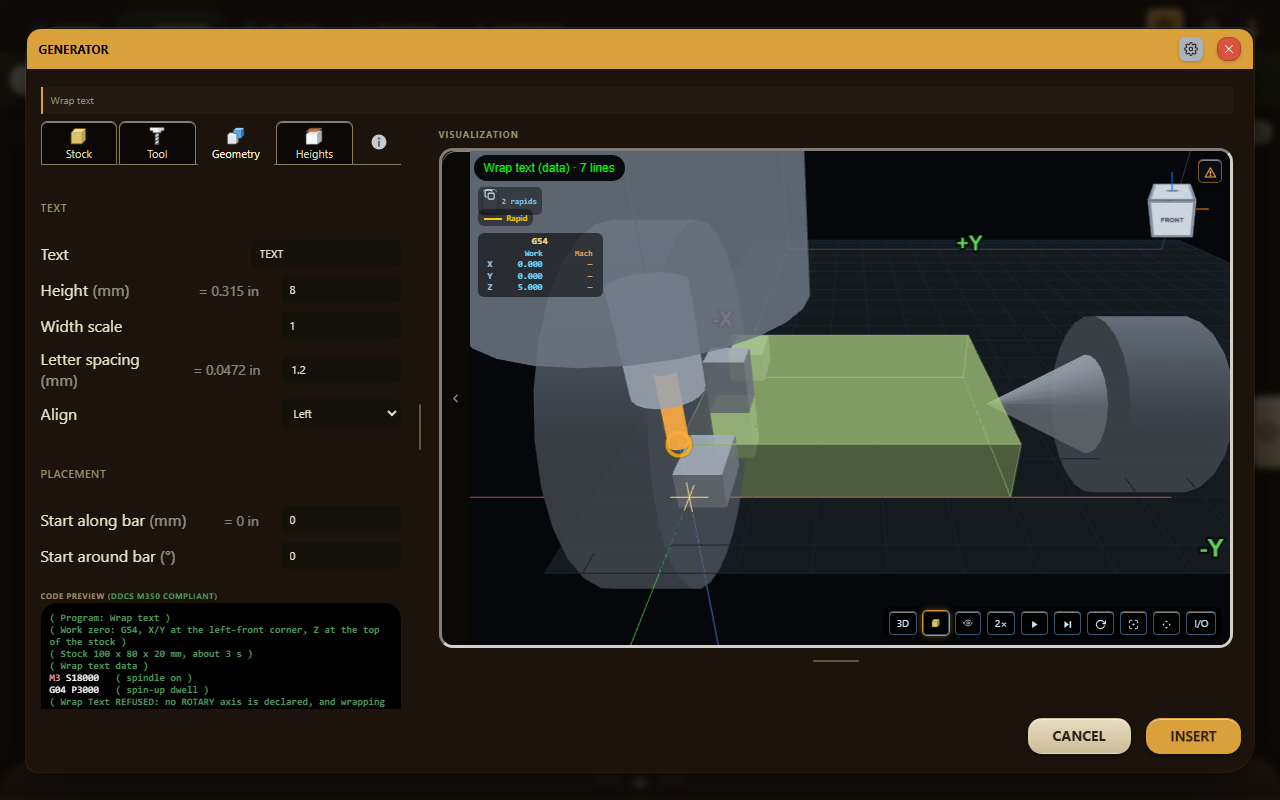This screenshot has height=800, width=1280.
Task: Change the 2x playback speed
Action: [x=1001, y=623]
